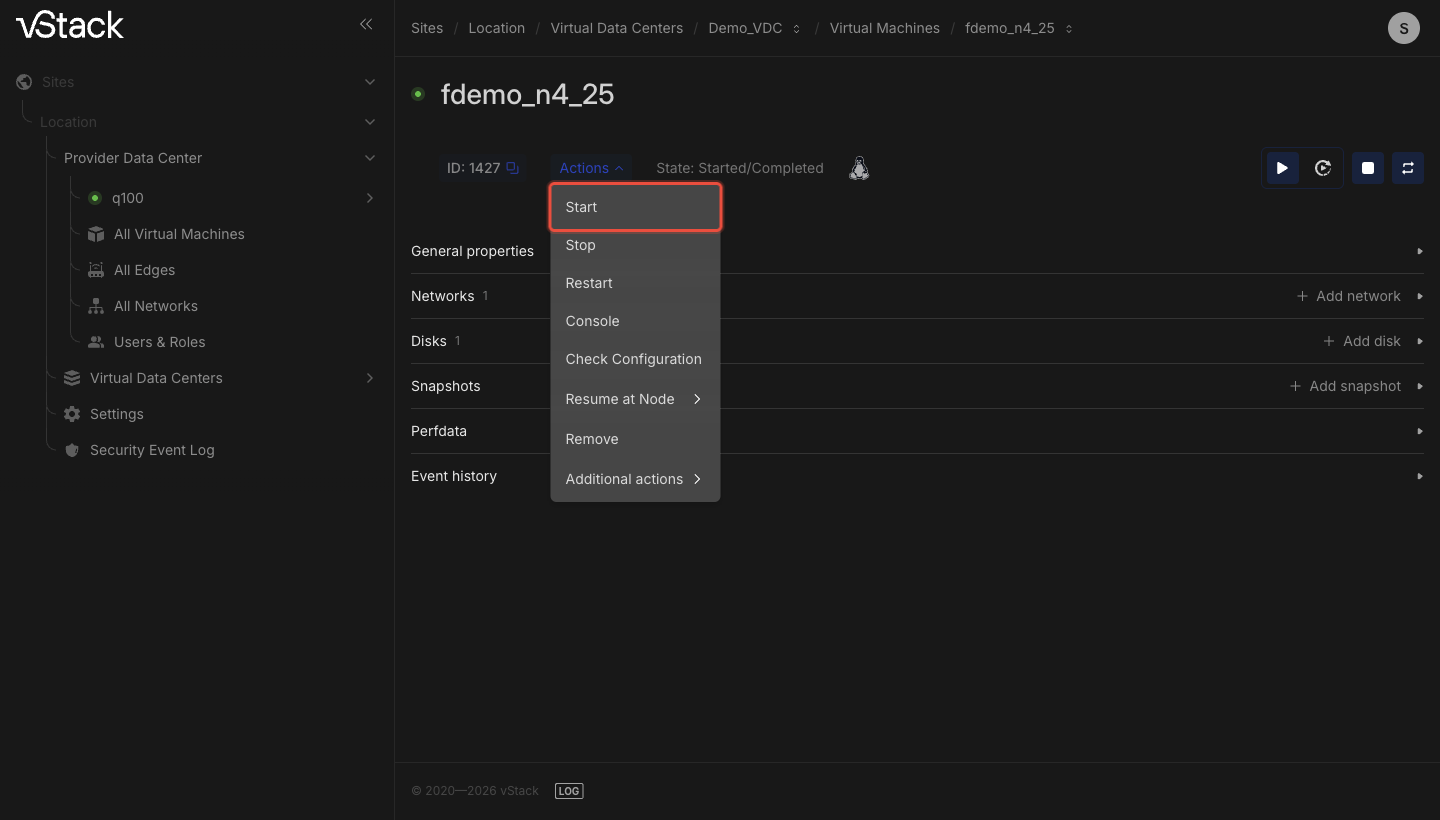Screen dimensions: 1440x820
Task: Click Add snapshot link
Action: pyautogui.click(x=1345, y=386)
